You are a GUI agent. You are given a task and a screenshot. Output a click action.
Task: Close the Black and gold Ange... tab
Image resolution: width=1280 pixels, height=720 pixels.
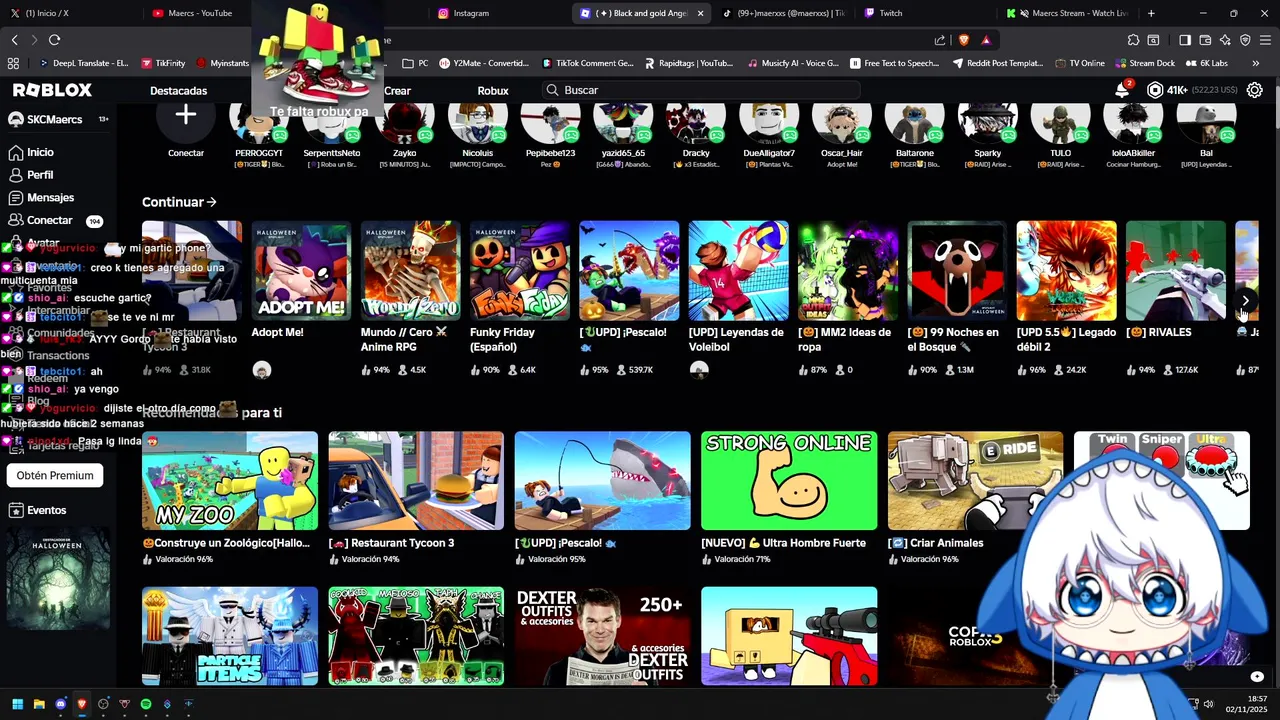point(700,13)
